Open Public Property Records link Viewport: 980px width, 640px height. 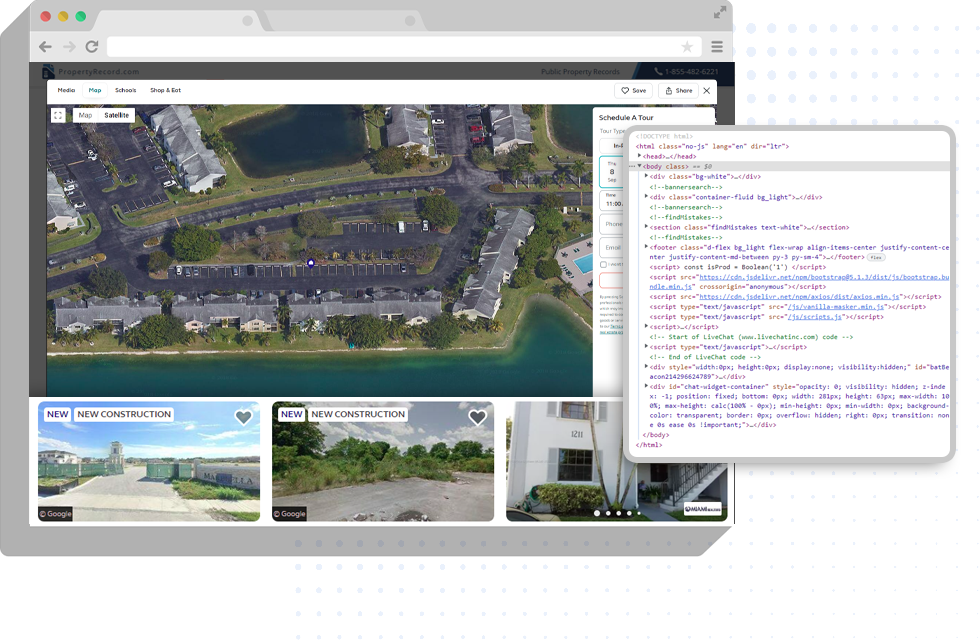click(580, 72)
